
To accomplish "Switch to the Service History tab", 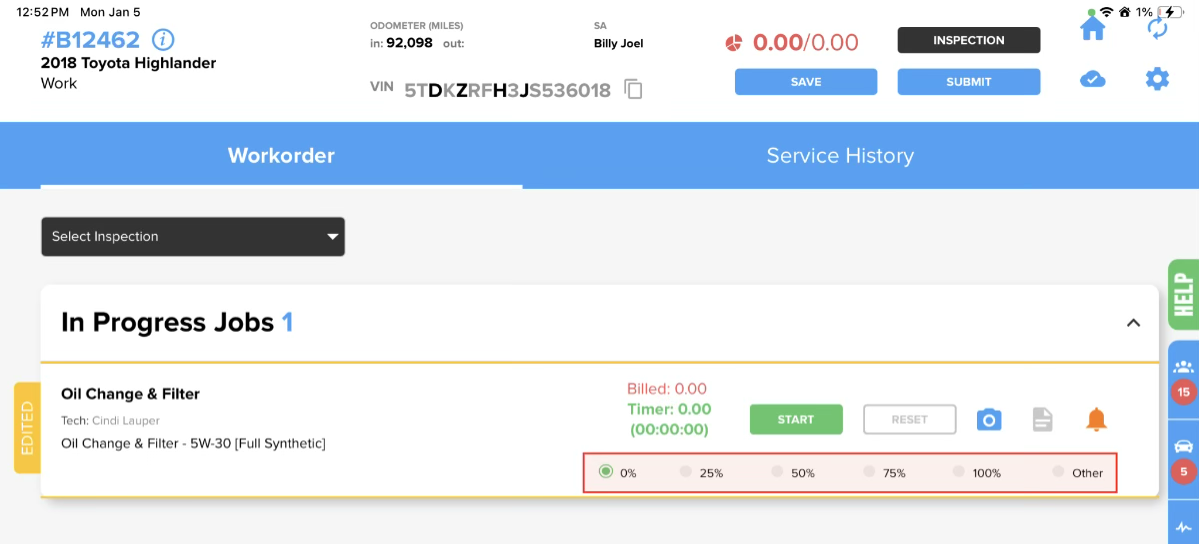I will point(840,155).
